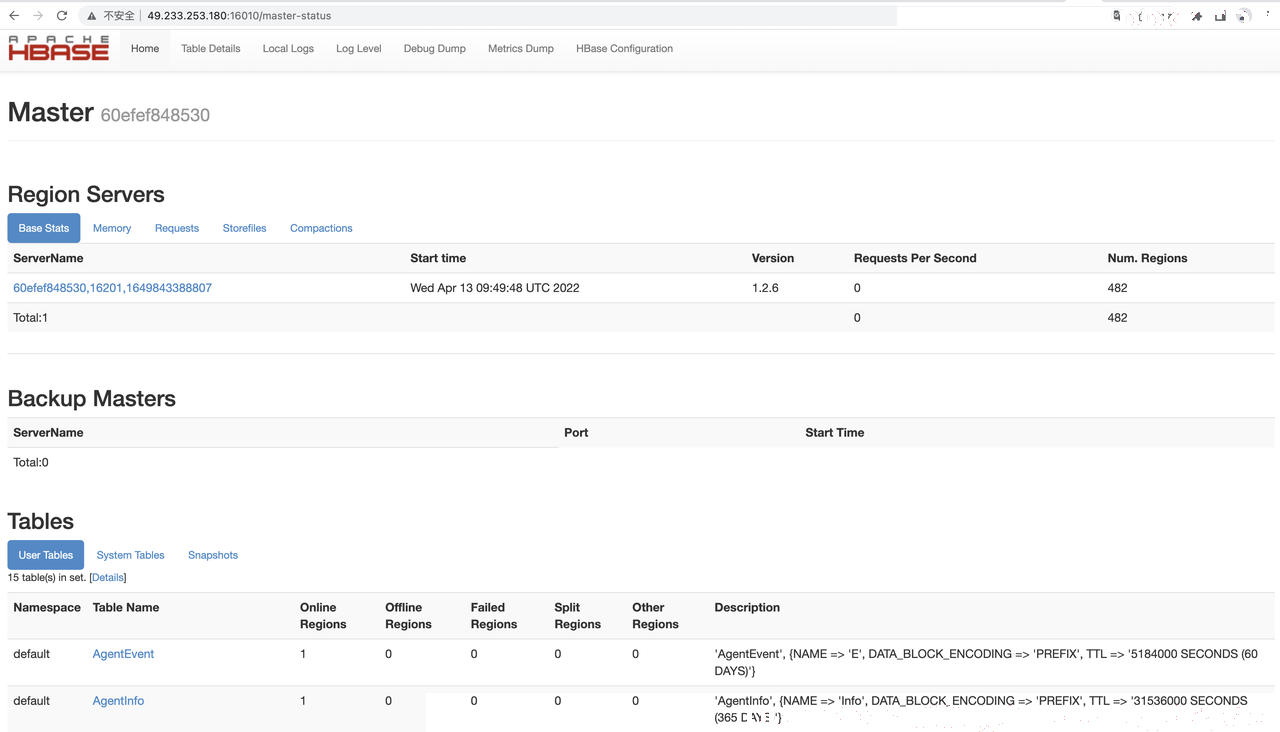This screenshot has width=1280, height=732.
Task: Click the ServerName header in Region Servers table
Action: pyautogui.click(x=48, y=258)
